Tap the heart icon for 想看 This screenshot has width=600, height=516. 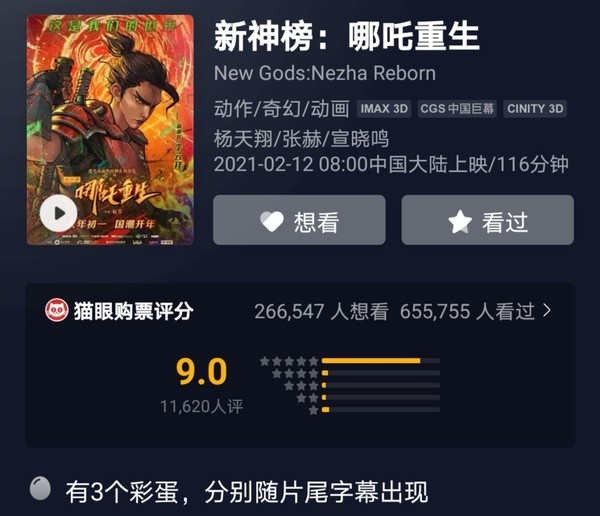272,221
